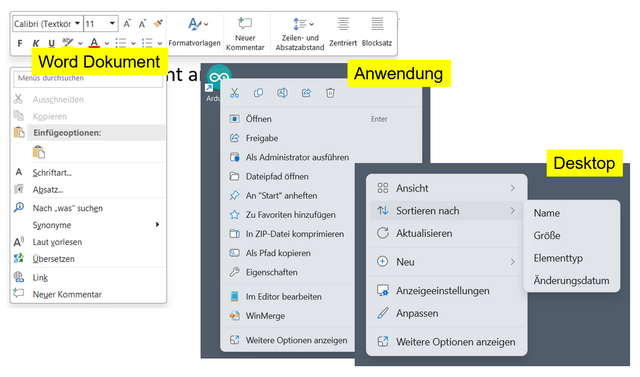Open the highlight color dropdown arrow
The height and width of the screenshot is (377, 640).
coord(80,43)
